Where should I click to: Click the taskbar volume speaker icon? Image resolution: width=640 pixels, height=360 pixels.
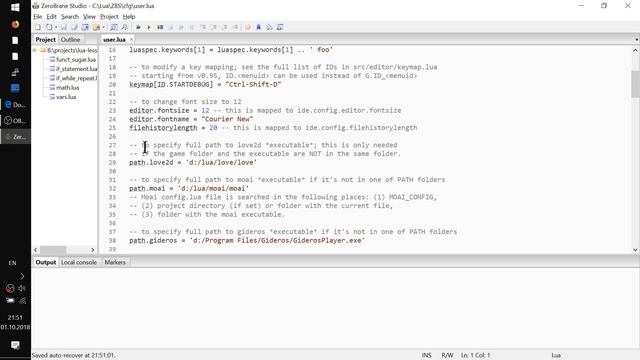22,289
